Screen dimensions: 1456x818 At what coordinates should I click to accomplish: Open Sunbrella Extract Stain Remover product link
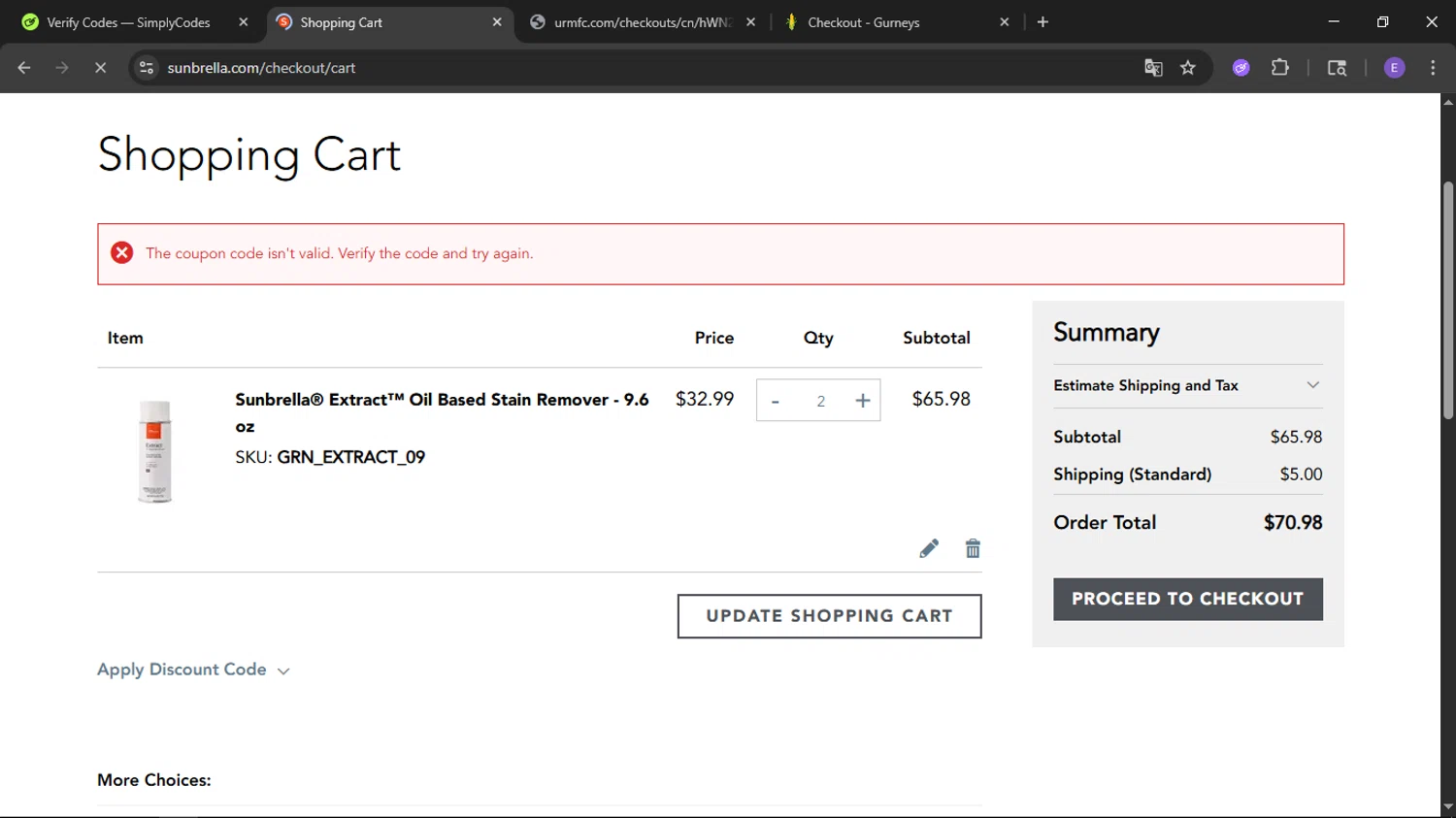[x=442, y=412]
